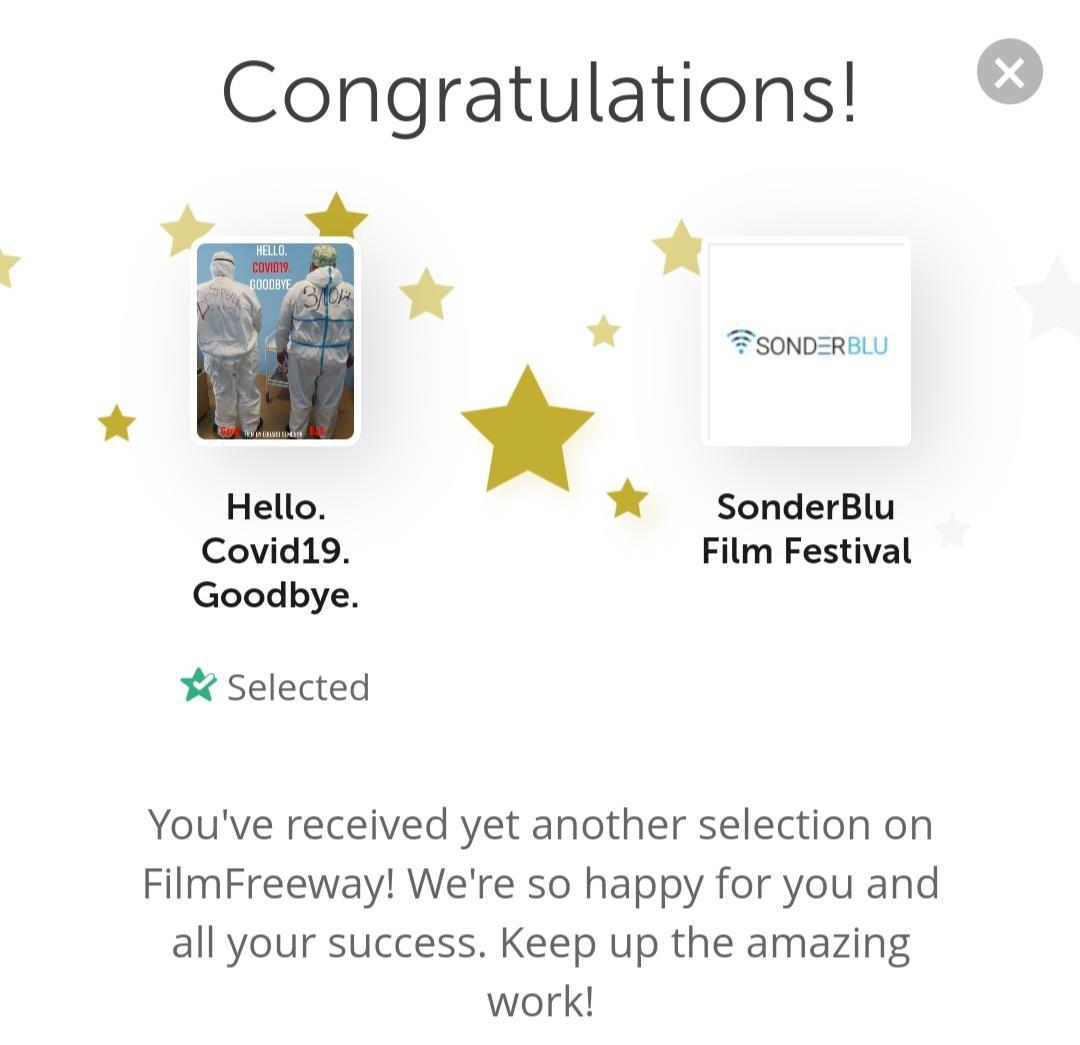Close the Congratulations popup with the X

point(1009,72)
